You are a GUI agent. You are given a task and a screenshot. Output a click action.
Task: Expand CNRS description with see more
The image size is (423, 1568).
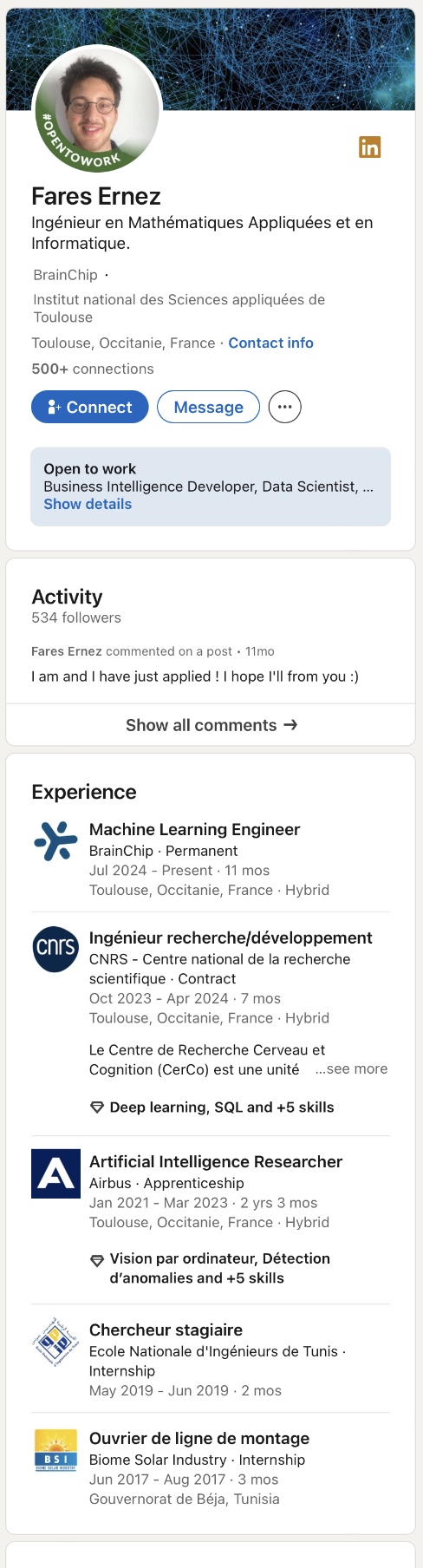(x=351, y=1069)
